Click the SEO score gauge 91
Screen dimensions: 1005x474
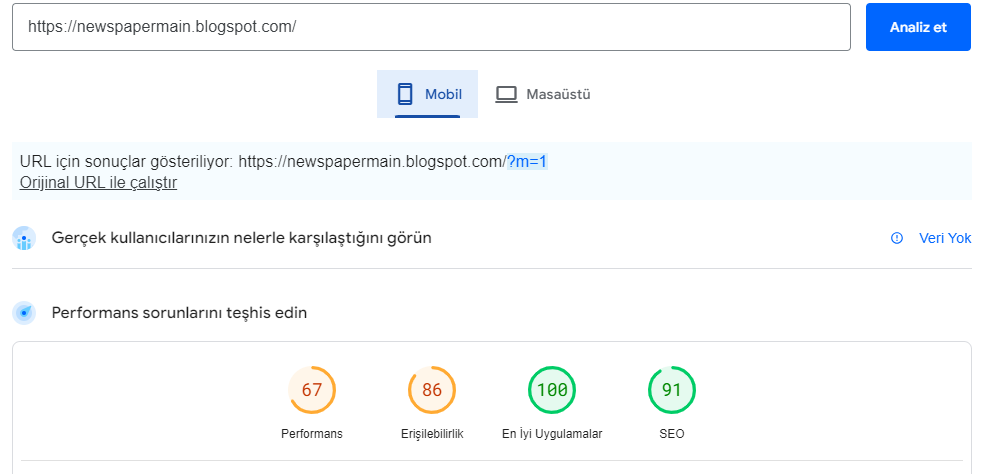pos(672,390)
